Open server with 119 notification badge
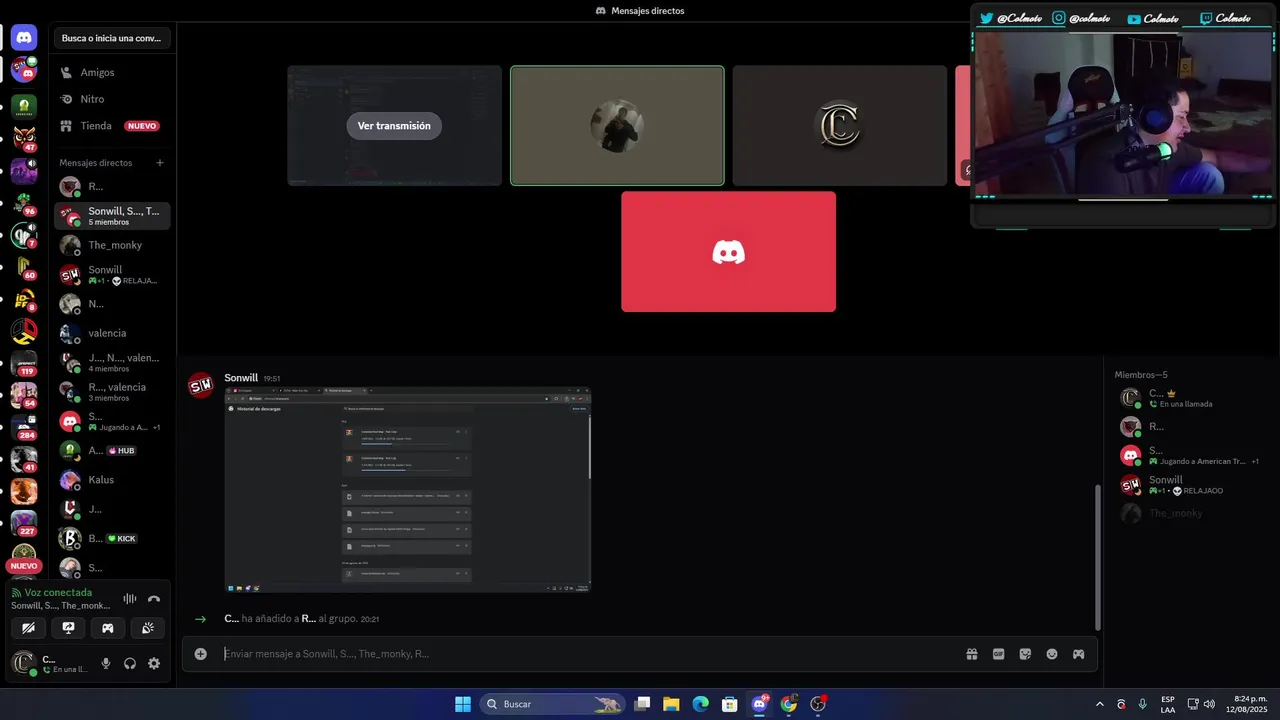1280x720 pixels. coord(24,363)
